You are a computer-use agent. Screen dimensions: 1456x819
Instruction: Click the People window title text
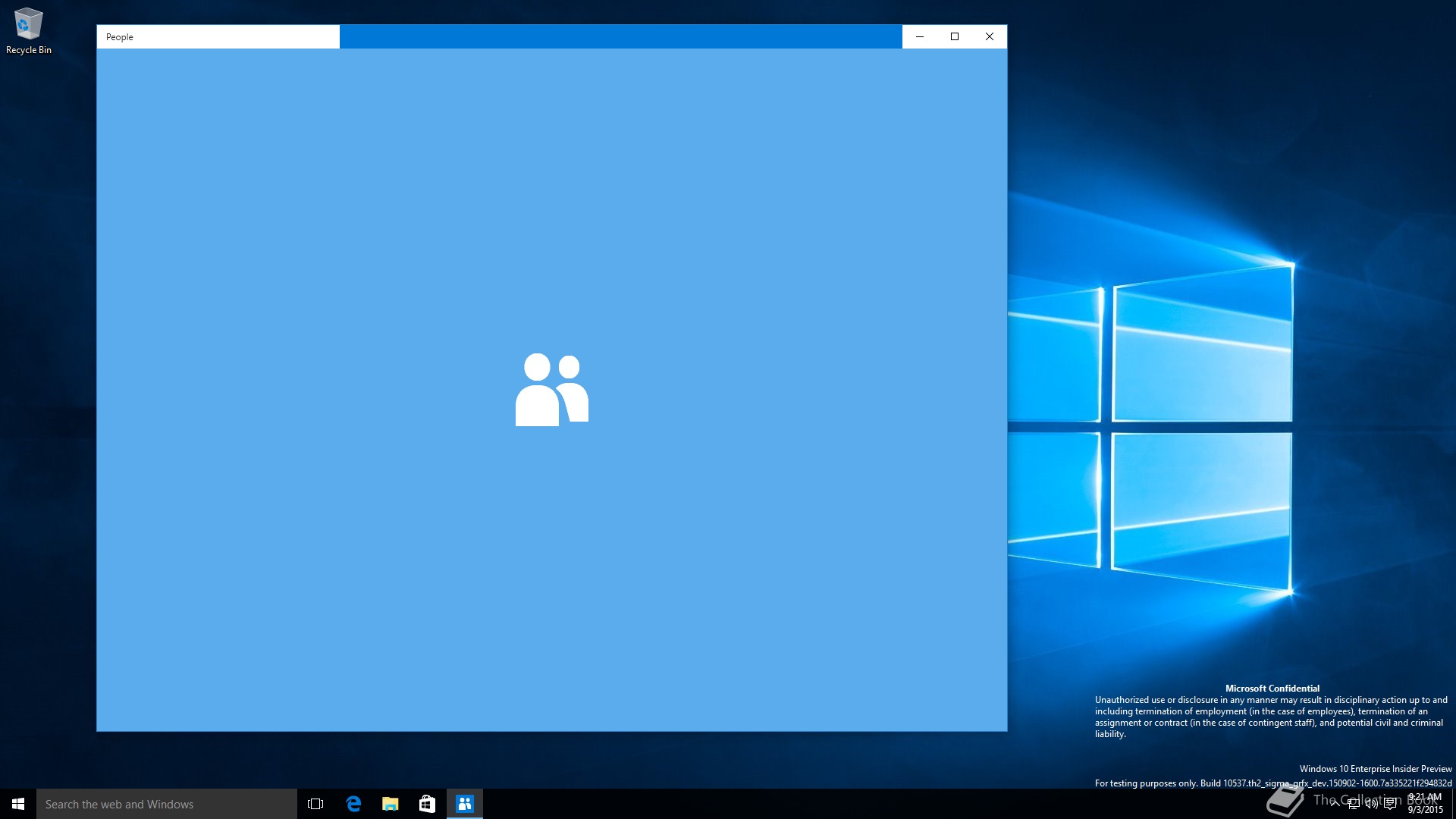[120, 37]
